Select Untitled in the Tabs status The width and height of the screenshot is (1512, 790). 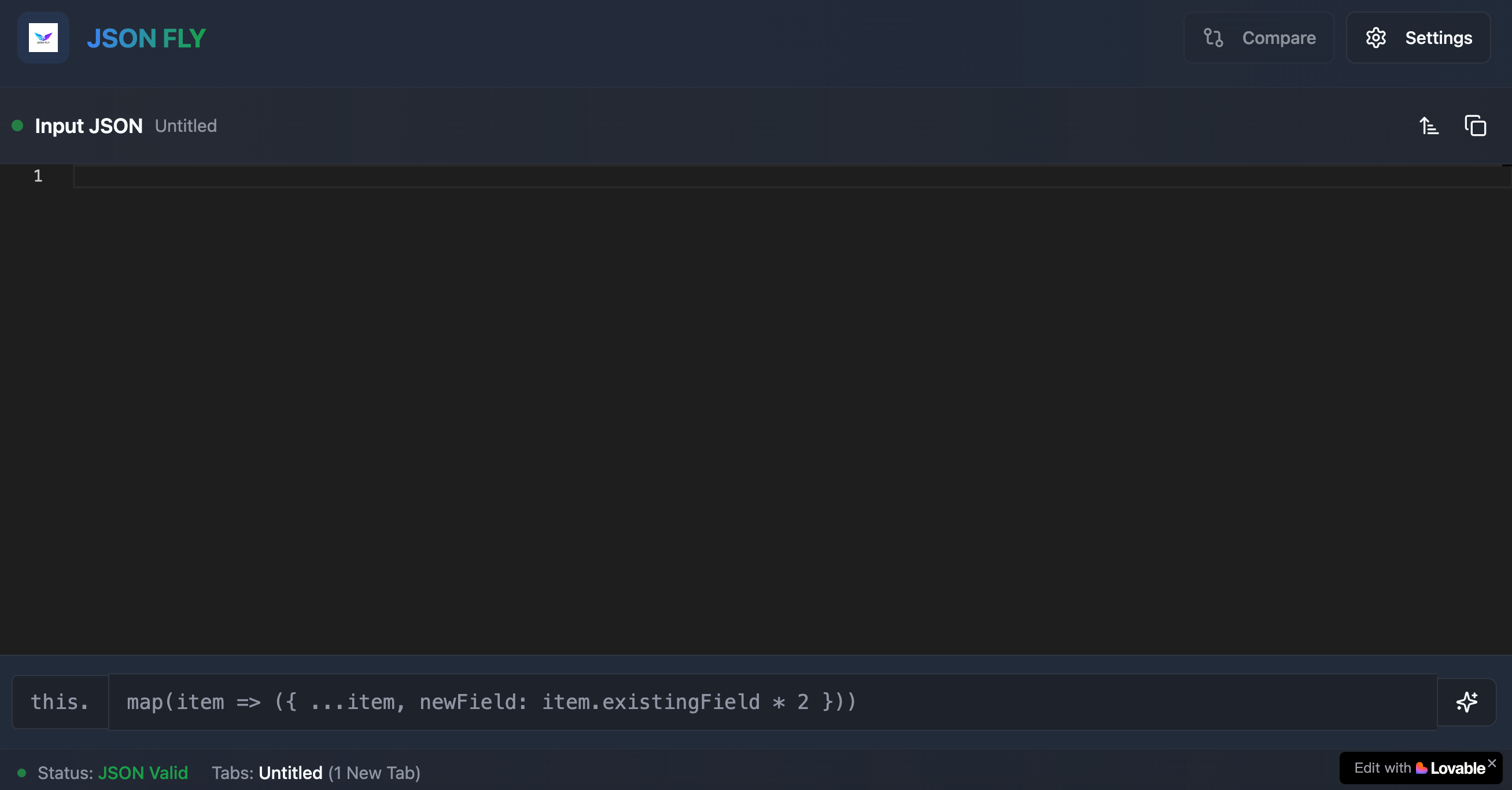point(290,773)
